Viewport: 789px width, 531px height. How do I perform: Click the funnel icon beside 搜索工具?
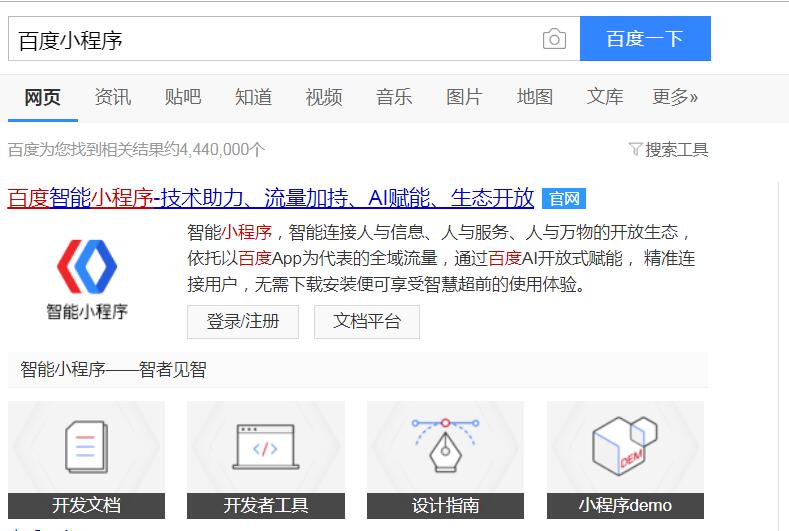[636, 149]
